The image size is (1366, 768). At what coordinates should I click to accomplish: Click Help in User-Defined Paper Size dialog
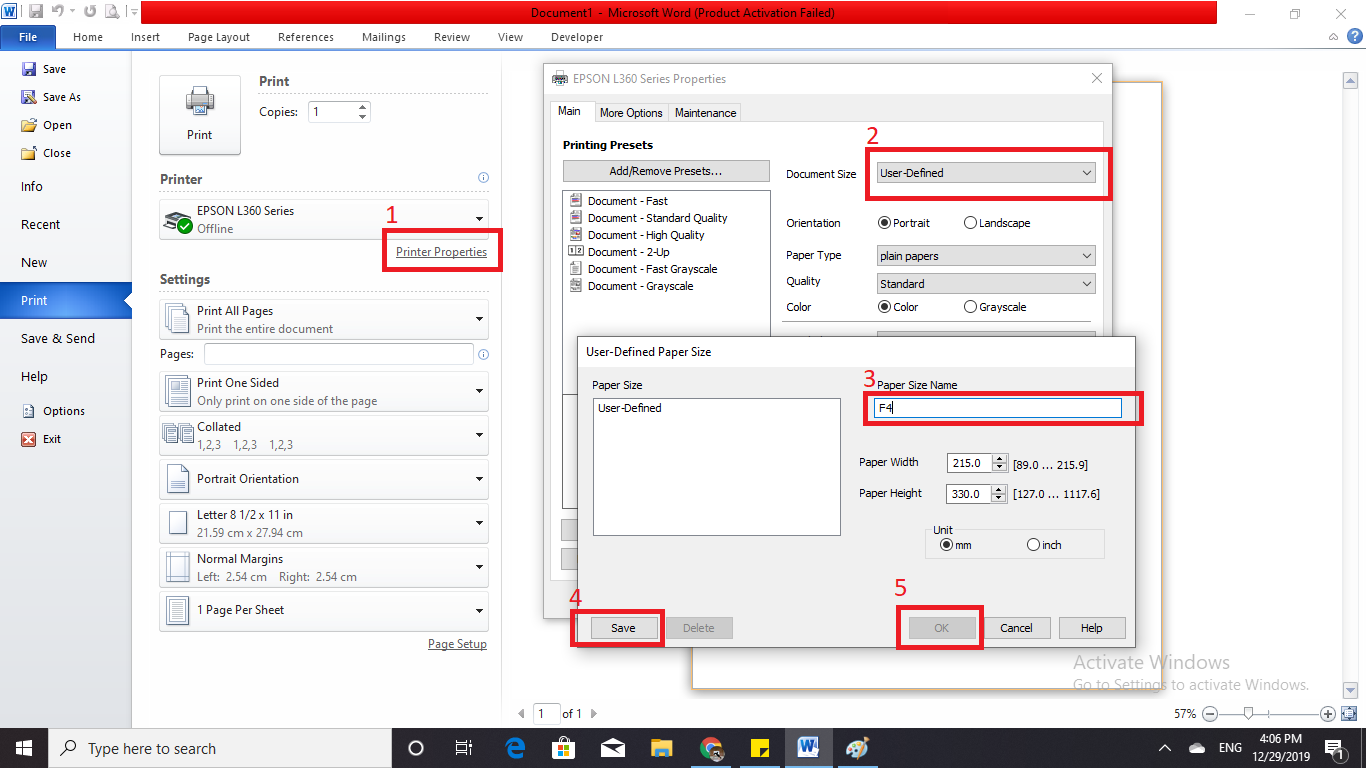[x=1091, y=628]
